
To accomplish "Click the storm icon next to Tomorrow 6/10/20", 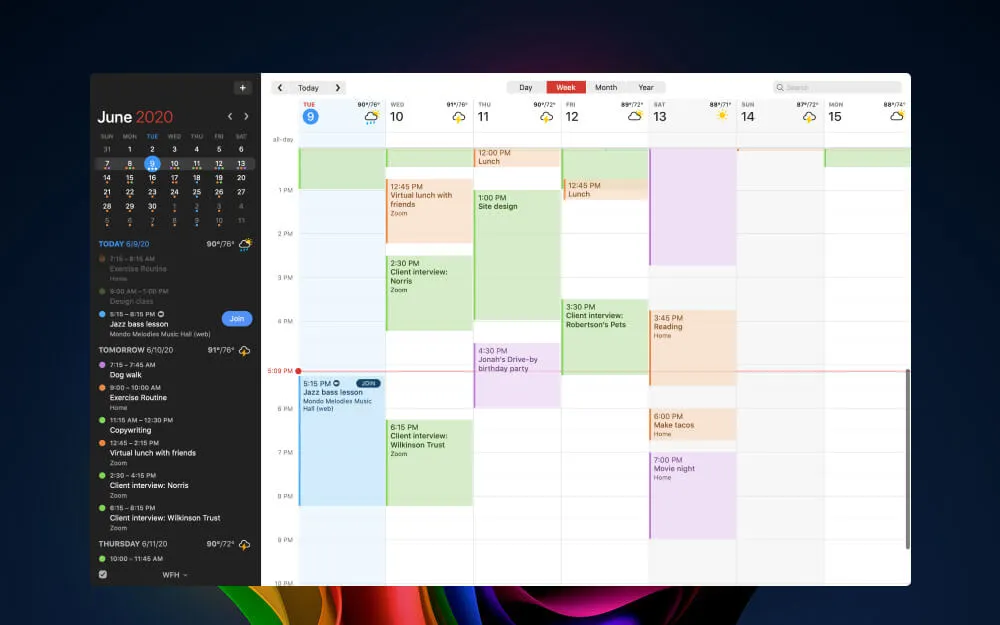I will [245, 351].
